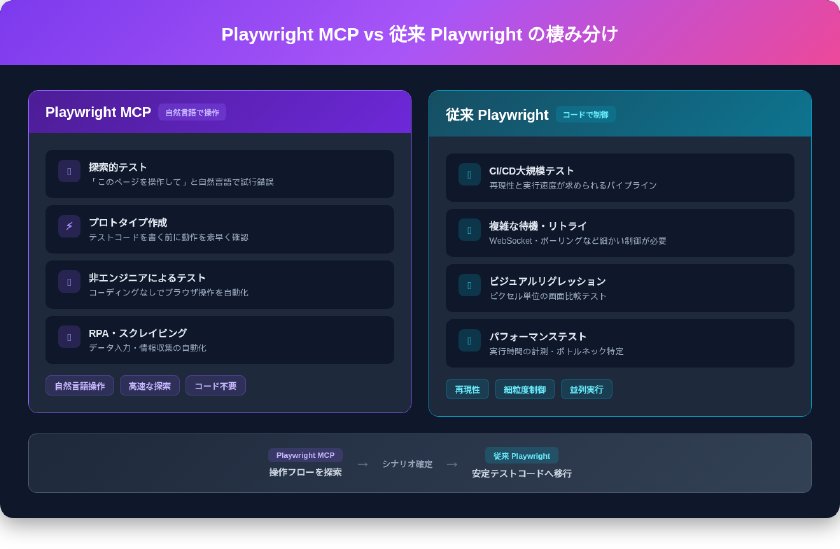
Task: Click the 安定テストコードへ移行 text
Action: point(522,473)
